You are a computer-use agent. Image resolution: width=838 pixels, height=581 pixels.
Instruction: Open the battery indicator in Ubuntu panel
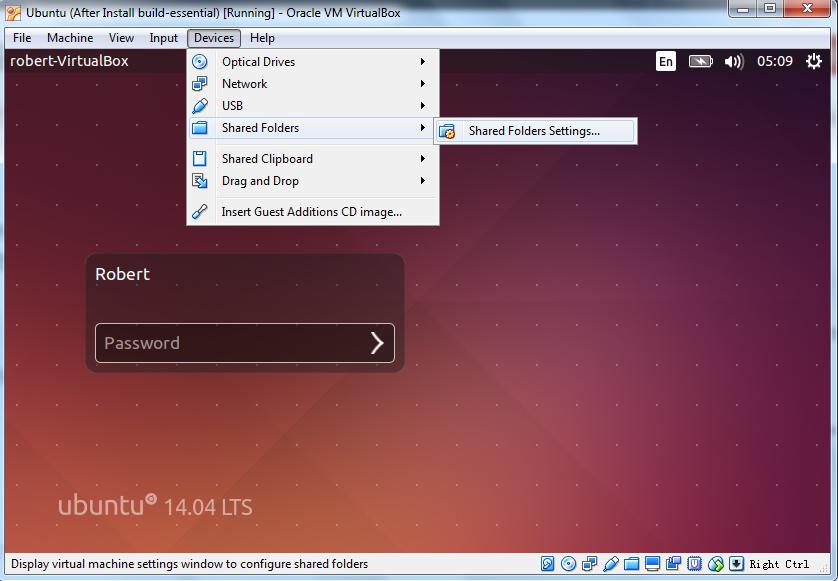(701, 61)
